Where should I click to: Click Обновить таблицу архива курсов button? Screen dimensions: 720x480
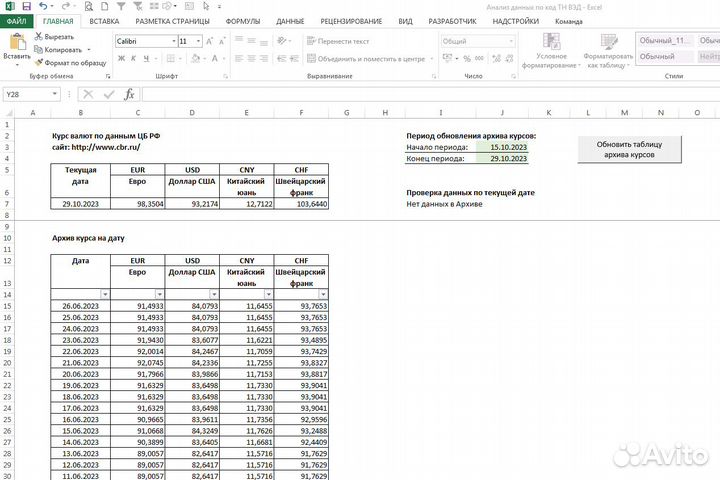(630, 149)
